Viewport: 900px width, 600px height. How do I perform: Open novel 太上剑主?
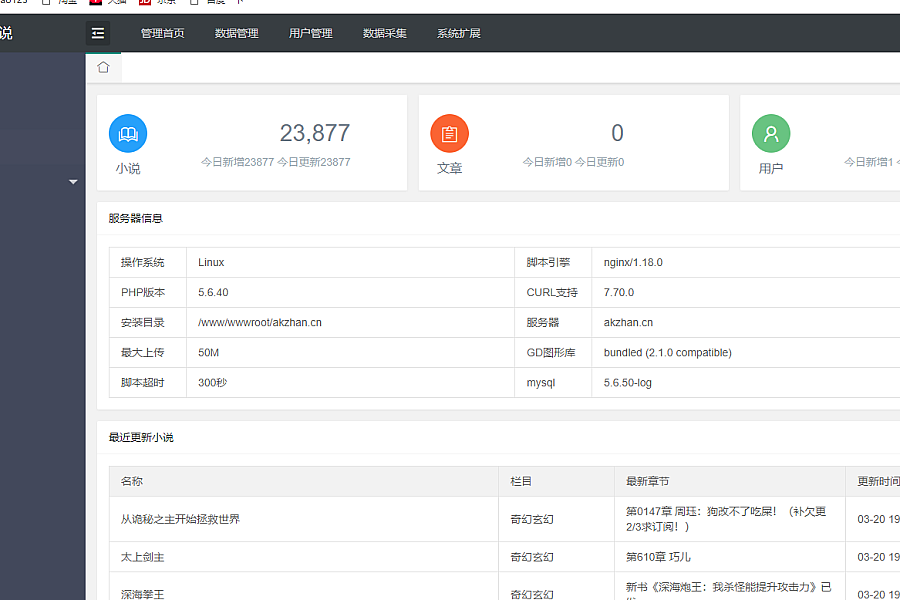pyautogui.click(x=142, y=557)
